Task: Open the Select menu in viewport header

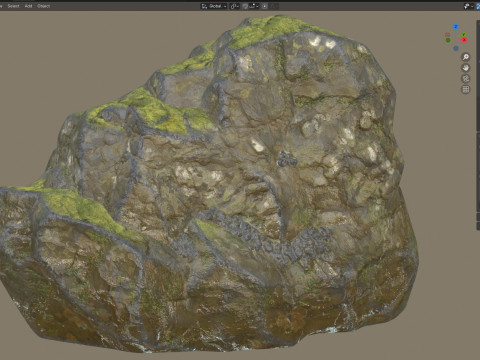Action: [x=13, y=6]
